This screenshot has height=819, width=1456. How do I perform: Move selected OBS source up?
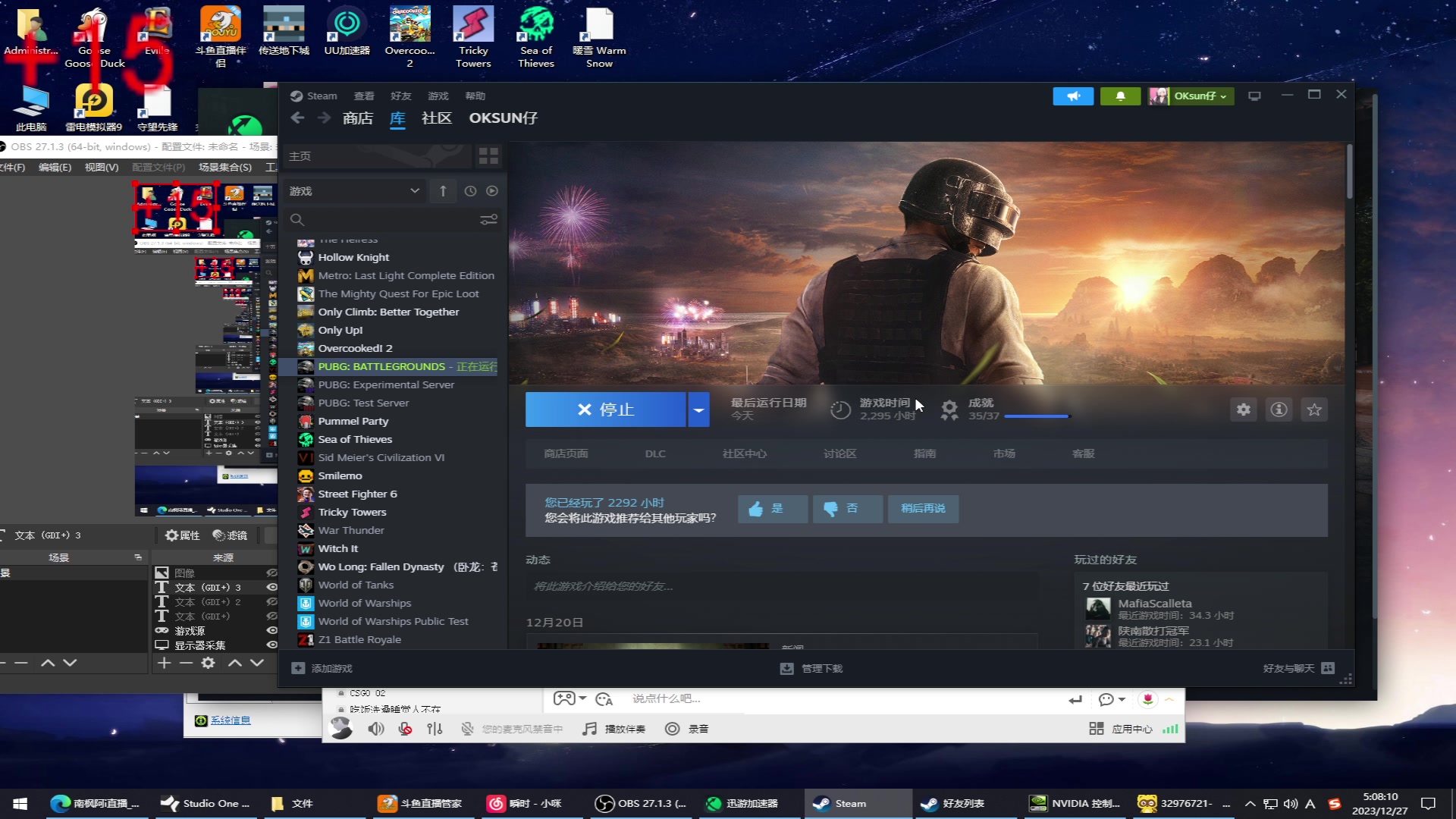(x=235, y=663)
